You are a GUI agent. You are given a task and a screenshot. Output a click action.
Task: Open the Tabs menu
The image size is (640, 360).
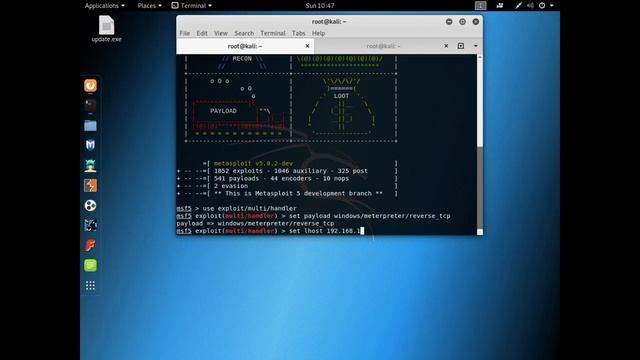coord(298,33)
